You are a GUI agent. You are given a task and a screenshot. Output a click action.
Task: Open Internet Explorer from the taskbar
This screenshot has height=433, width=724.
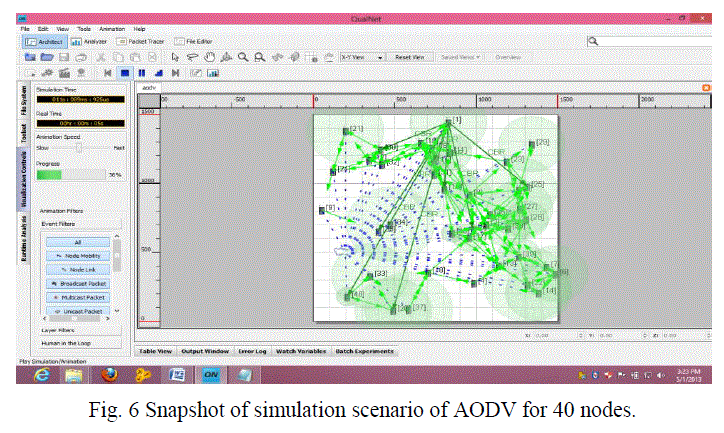click(x=42, y=374)
